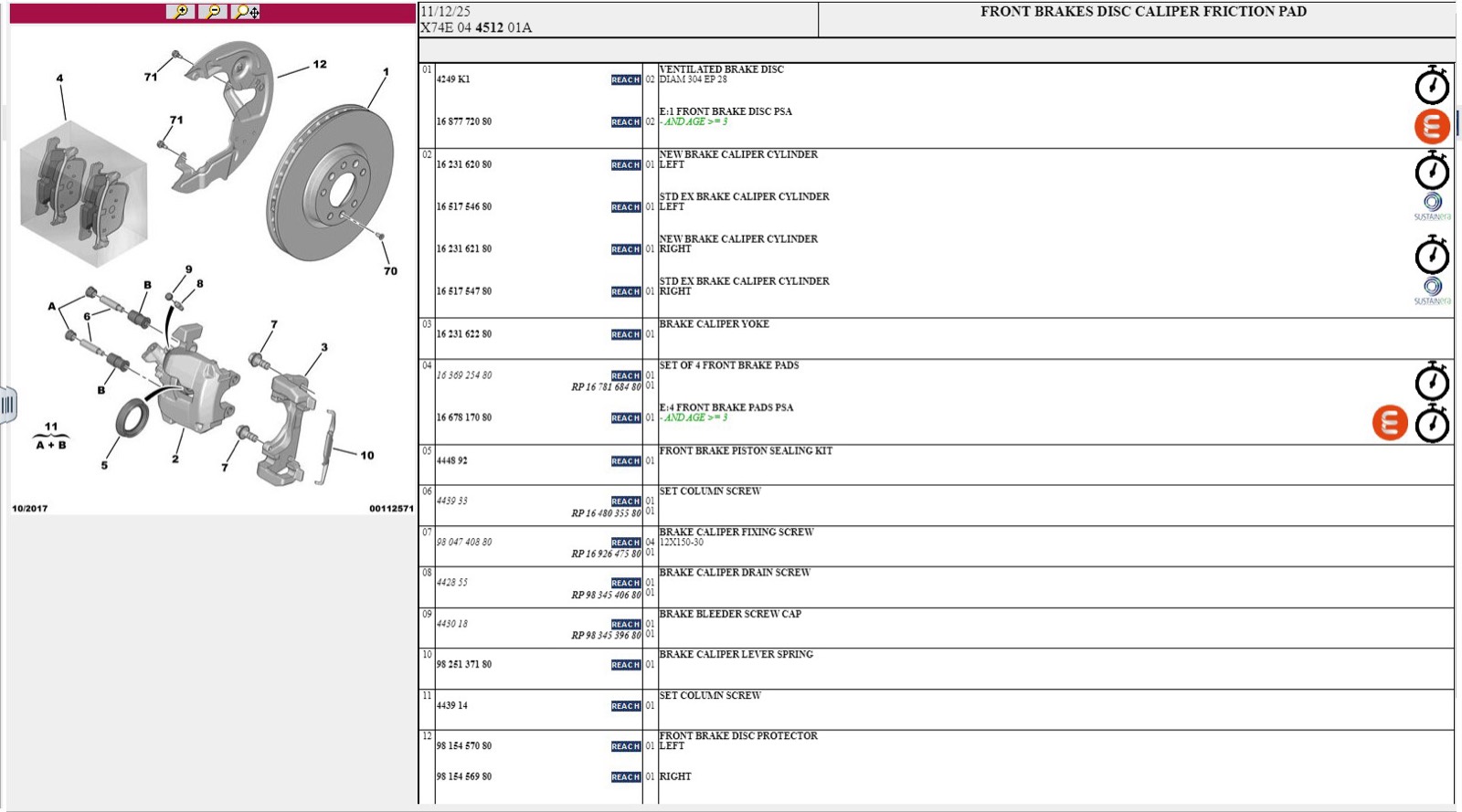The height and width of the screenshot is (812, 1462).
Task: Click REACH badge for 16 877 720 80
Action: (x=626, y=122)
